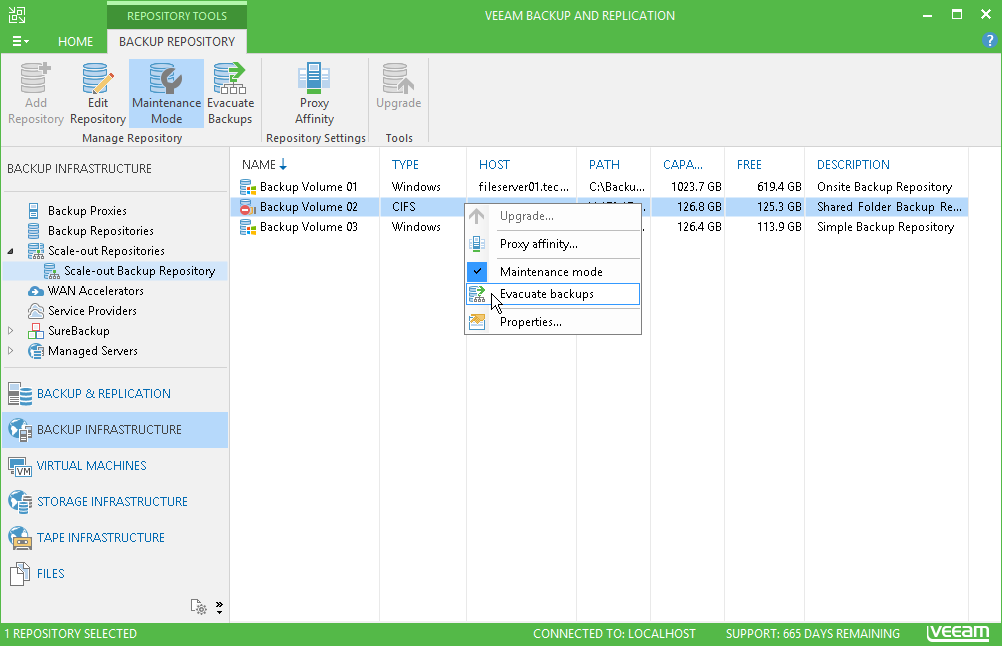Expand the SureBackup tree node
This screenshot has height=646, width=1002.
[11, 331]
